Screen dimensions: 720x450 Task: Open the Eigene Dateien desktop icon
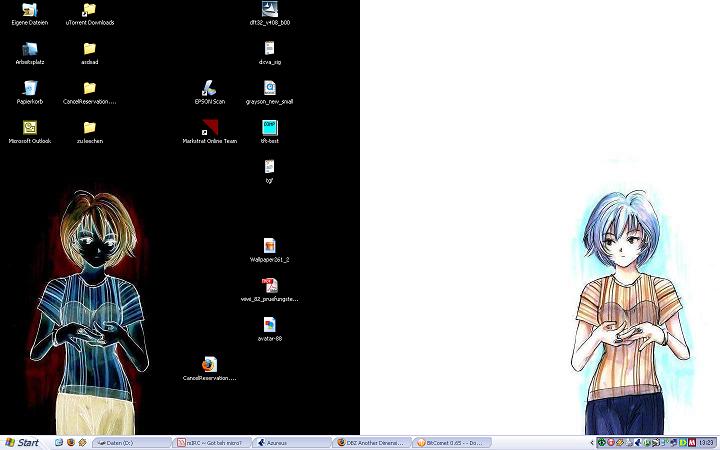pos(29,13)
